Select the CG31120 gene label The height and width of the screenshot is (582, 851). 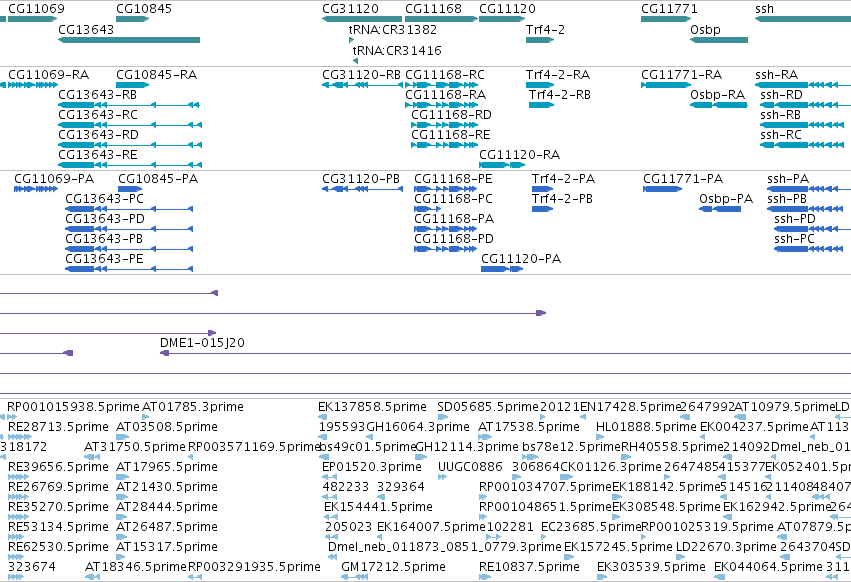pyautogui.click(x=350, y=9)
